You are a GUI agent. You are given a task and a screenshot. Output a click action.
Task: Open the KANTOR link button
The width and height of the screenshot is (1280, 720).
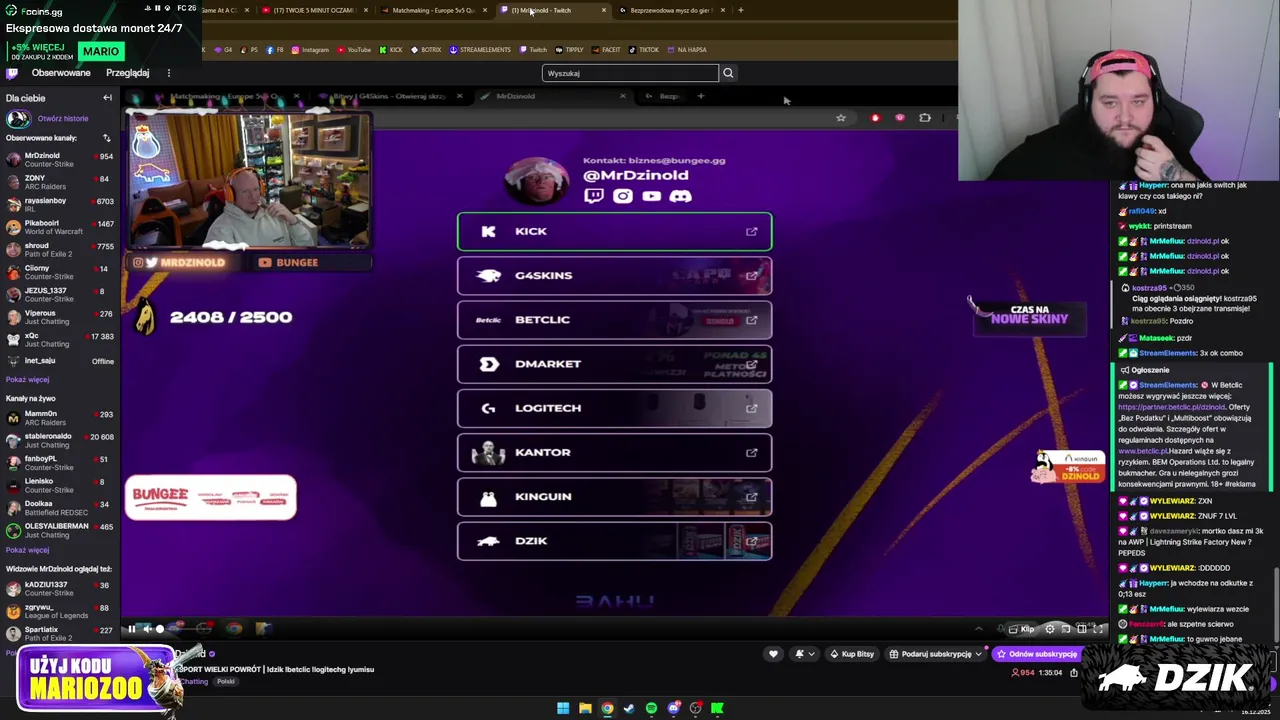615,452
